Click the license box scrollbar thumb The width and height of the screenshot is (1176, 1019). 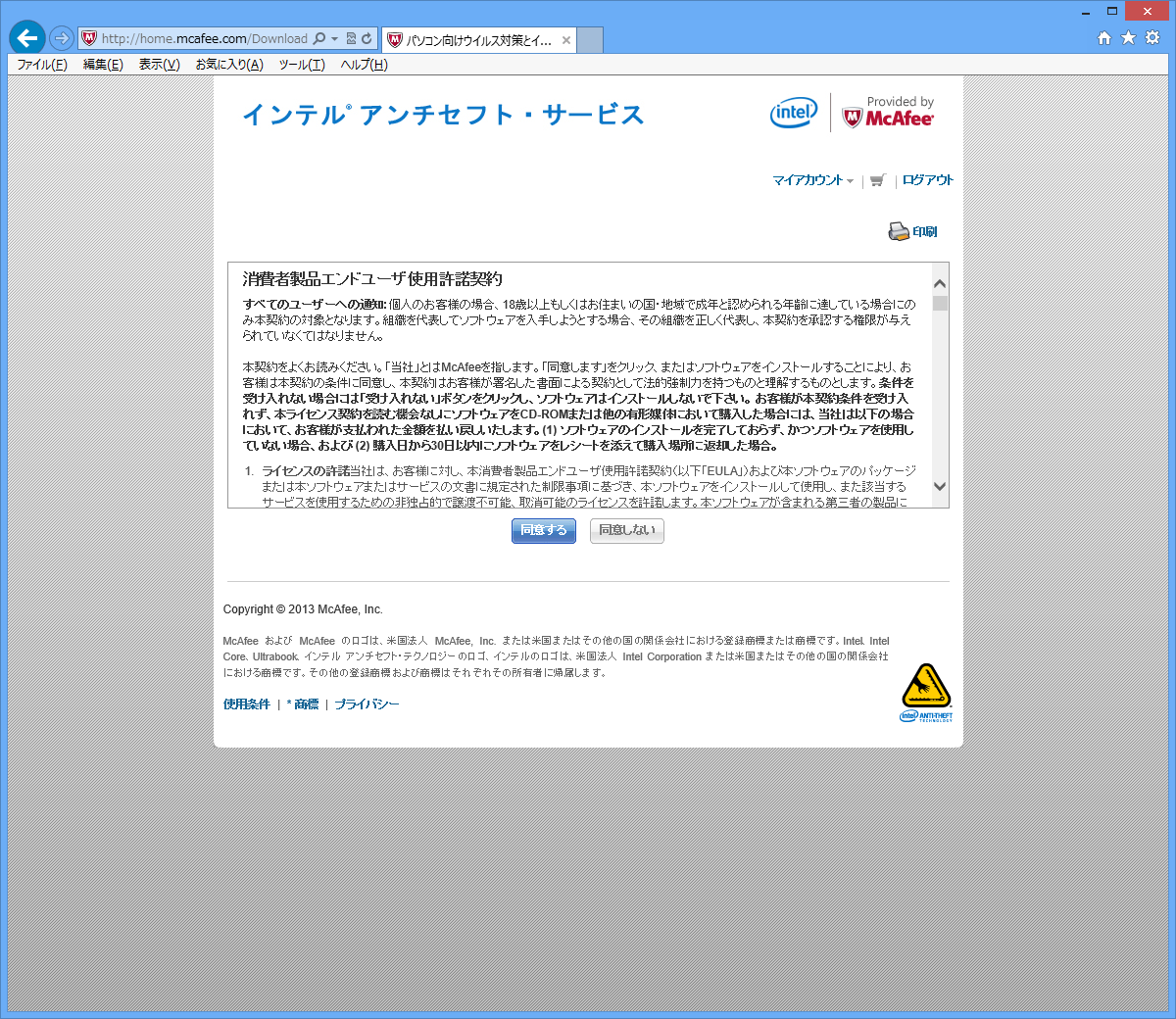pos(940,303)
